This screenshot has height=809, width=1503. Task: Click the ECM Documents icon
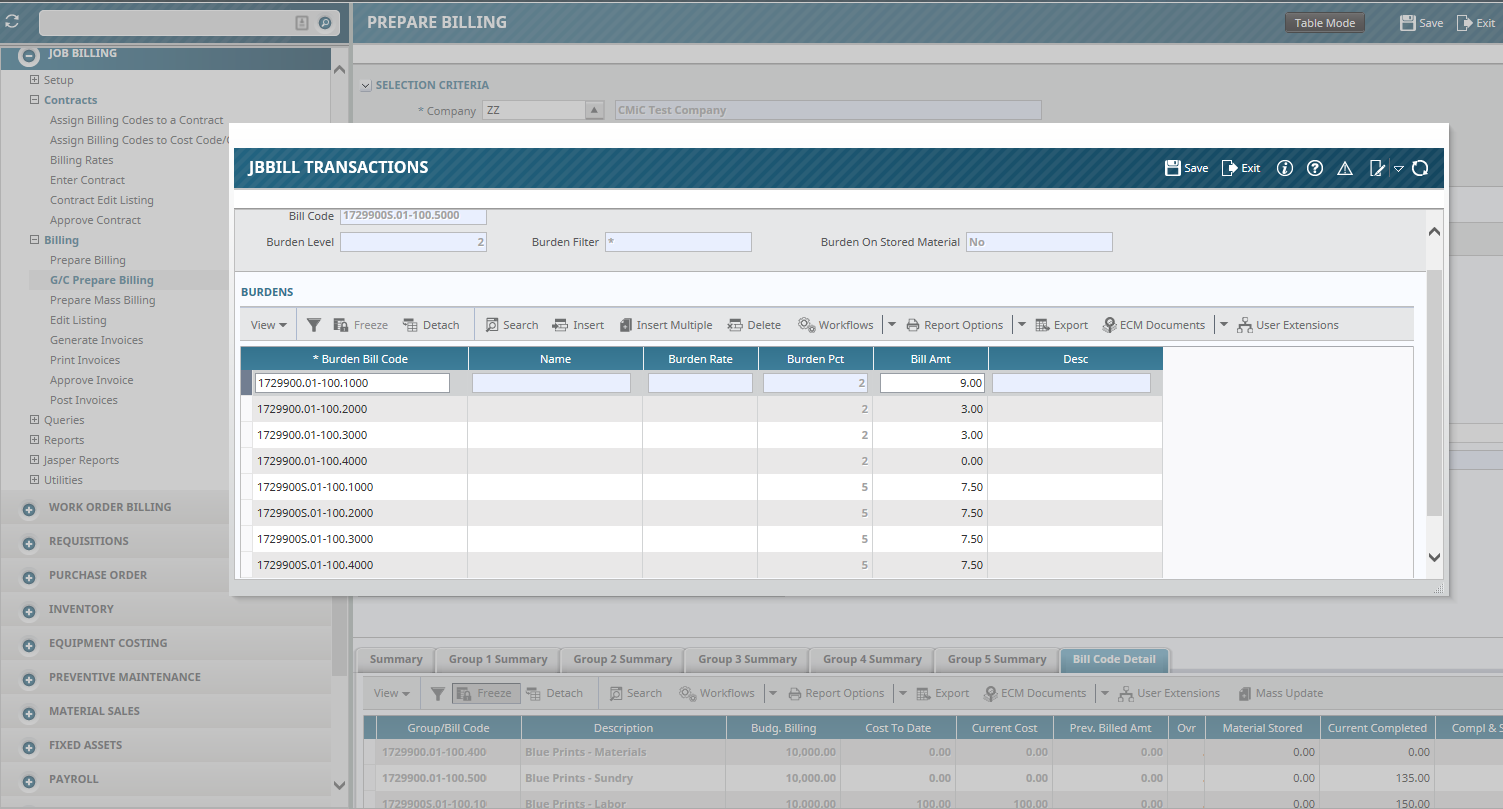point(1153,324)
